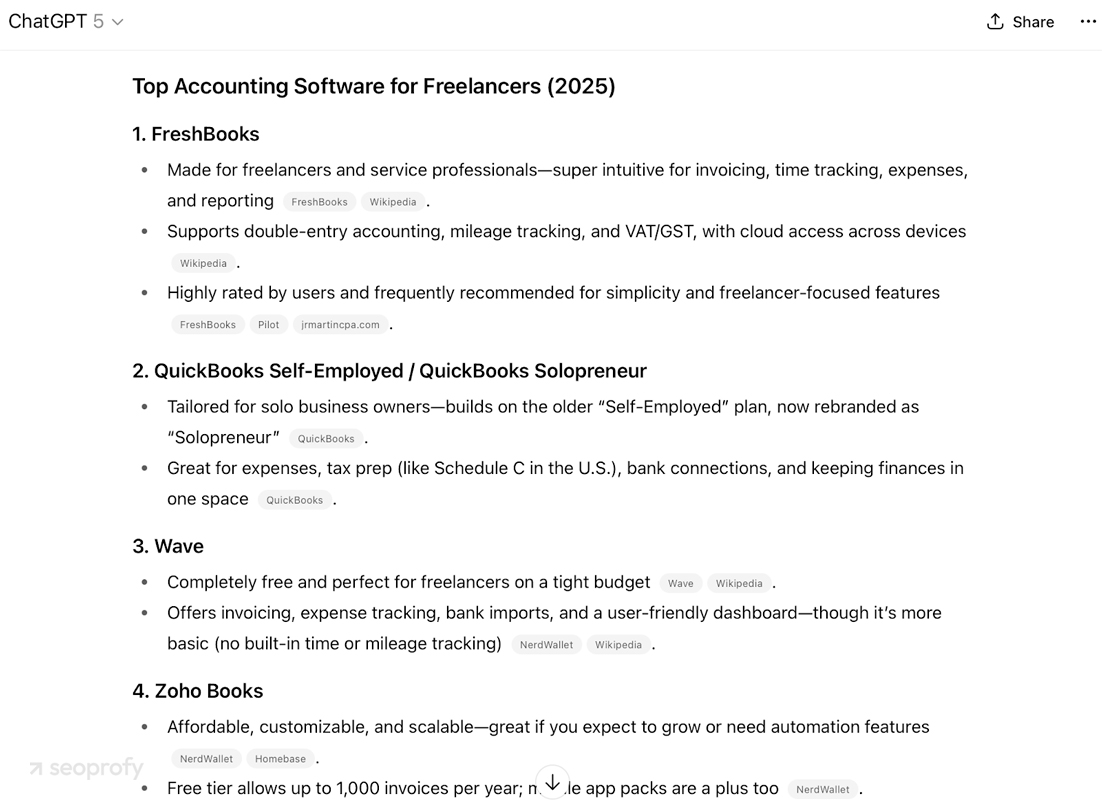Open Wikipedia citation beside FreshBooks reporting chip

pyautogui.click(x=393, y=202)
